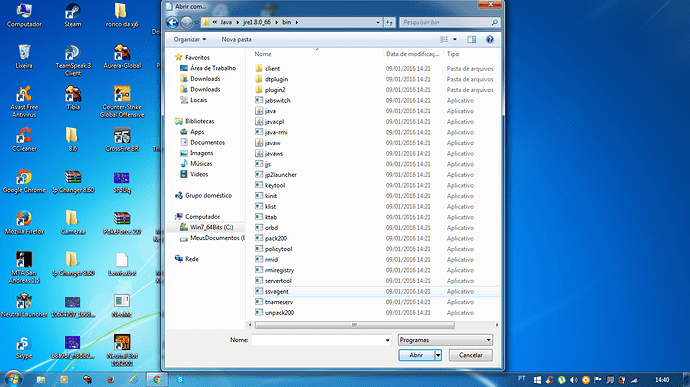Expand the change view options arrow
The image size is (690, 387).
point(455,39)
